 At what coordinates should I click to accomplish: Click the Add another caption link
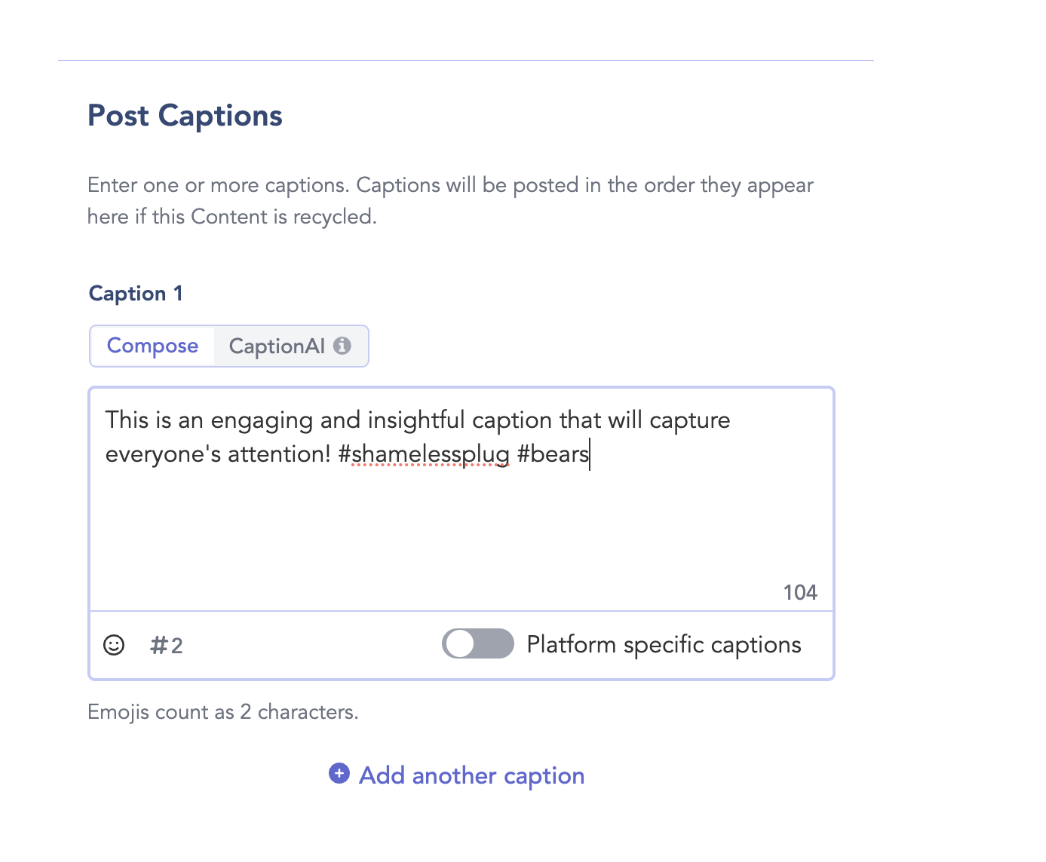(x=472, y=775)
